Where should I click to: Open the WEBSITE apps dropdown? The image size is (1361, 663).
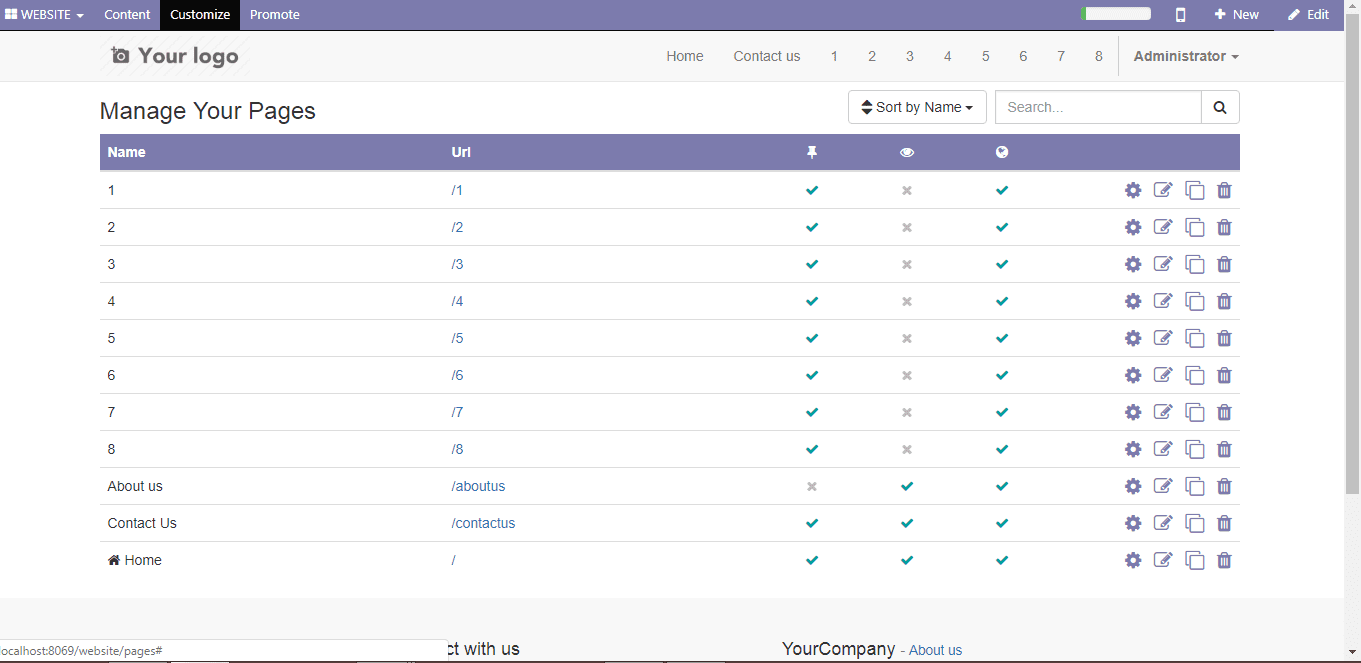(45, 15)
